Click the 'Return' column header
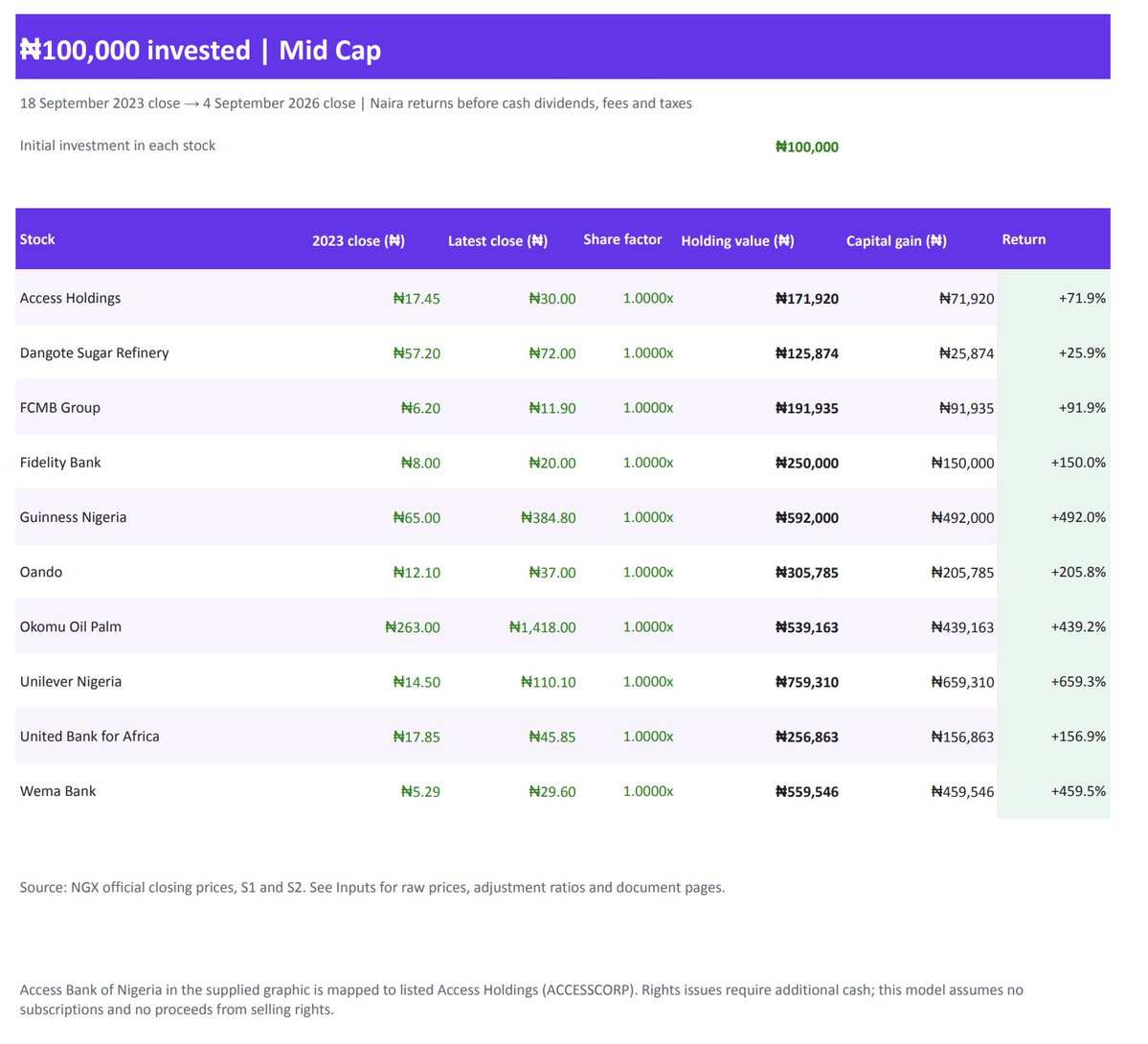This screenshot has width=1148, height=1044. point(1024,239)
